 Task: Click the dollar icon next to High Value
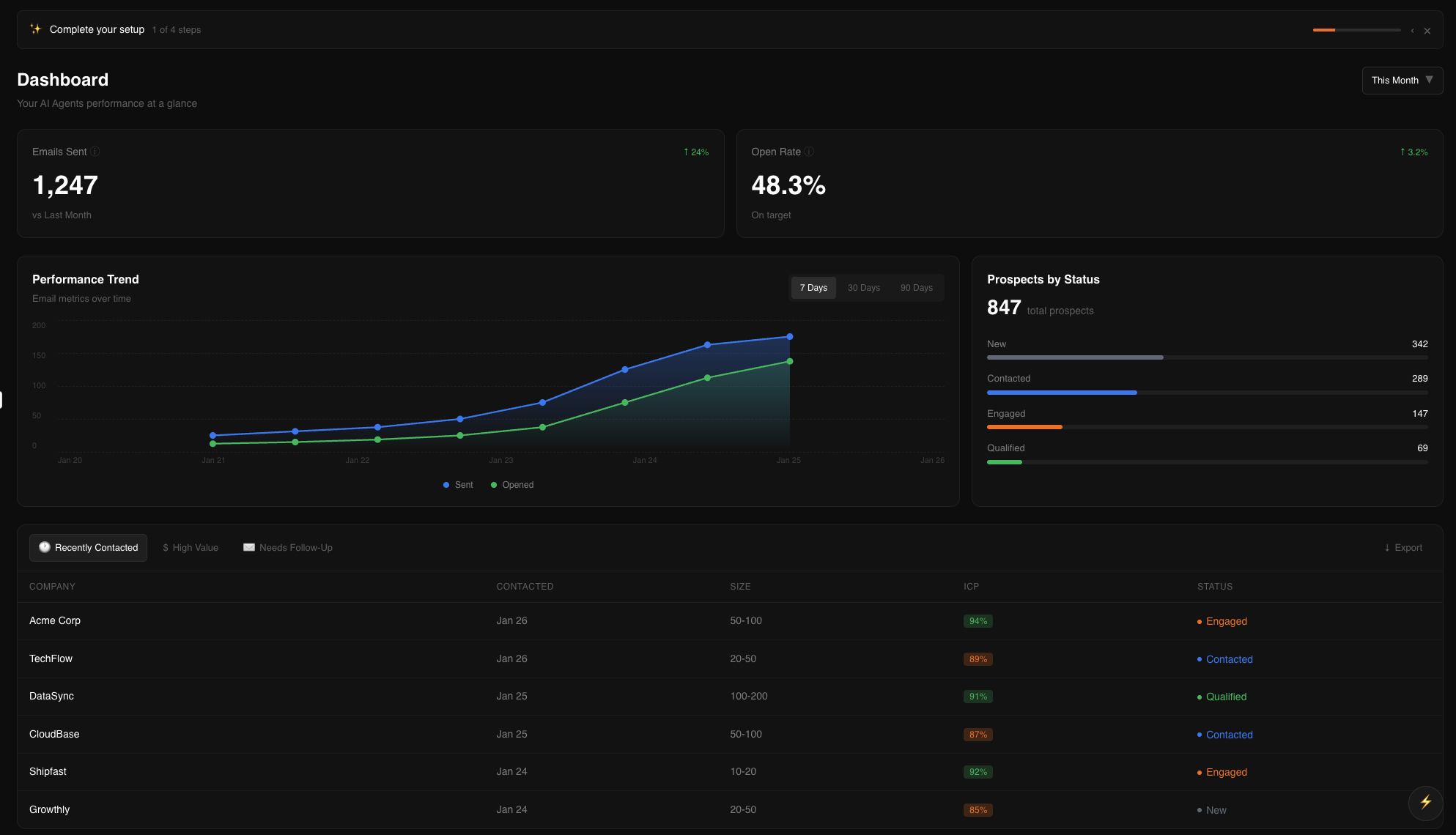point(166,547)
